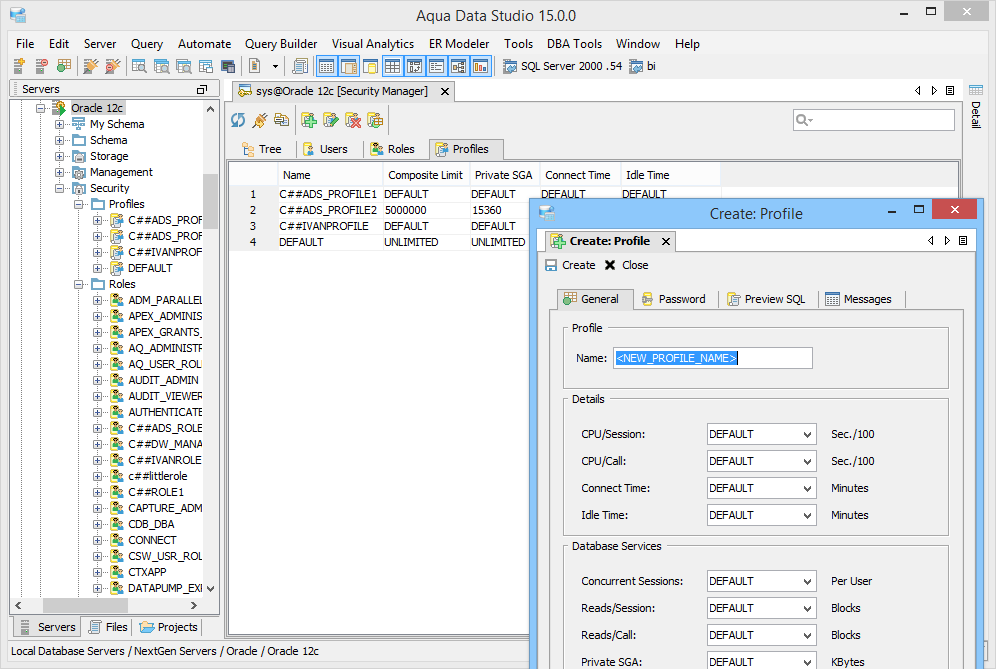The width and height of the screenshot is (996, 669).
Task: Open the Reads/Session dropdown
Action: pyautogui.click(x=762, y=608)
